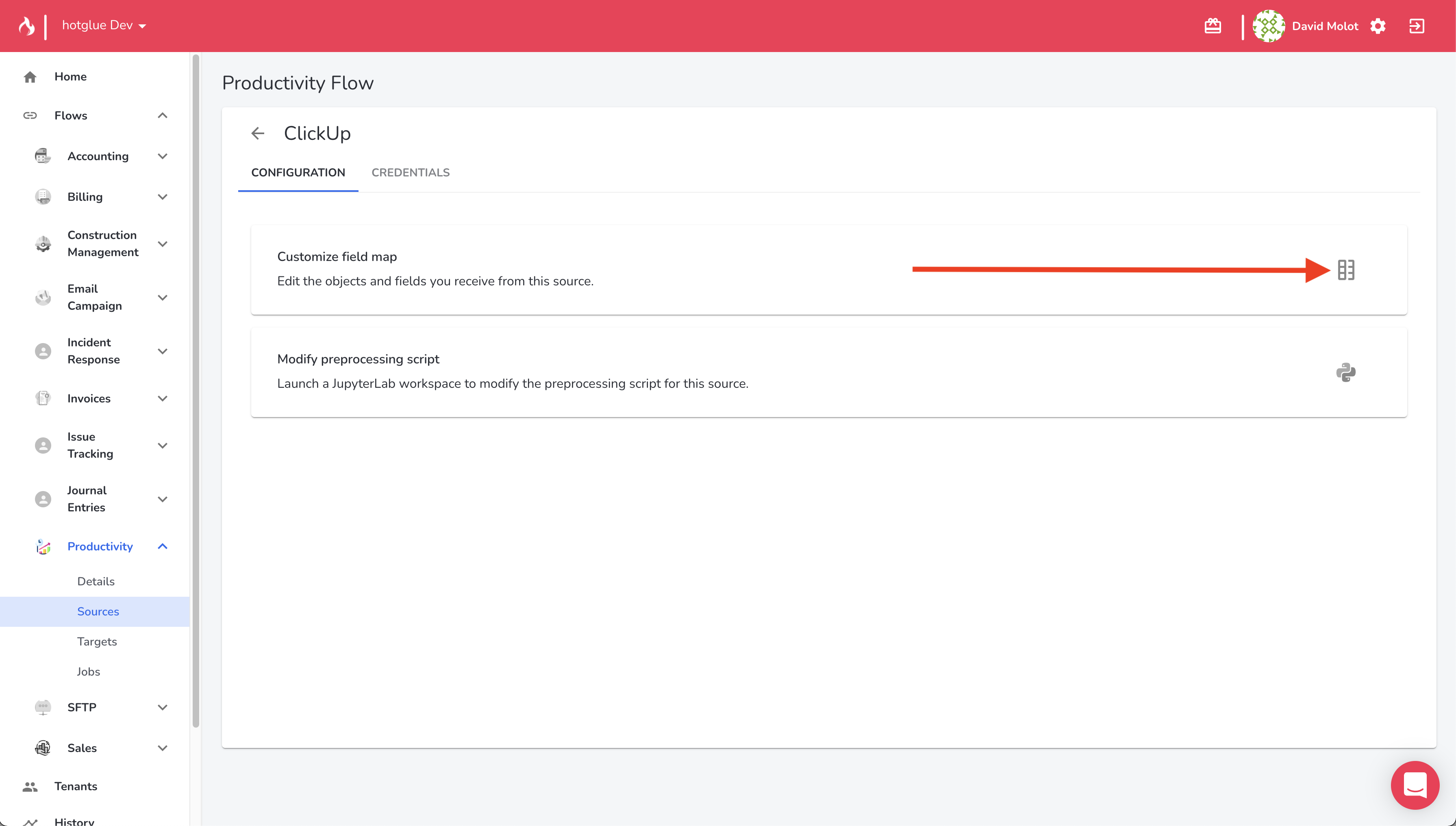Switch to the CREDENTIALS tab
Screen dimensions: 1456x826
click(x=410, y=172)
